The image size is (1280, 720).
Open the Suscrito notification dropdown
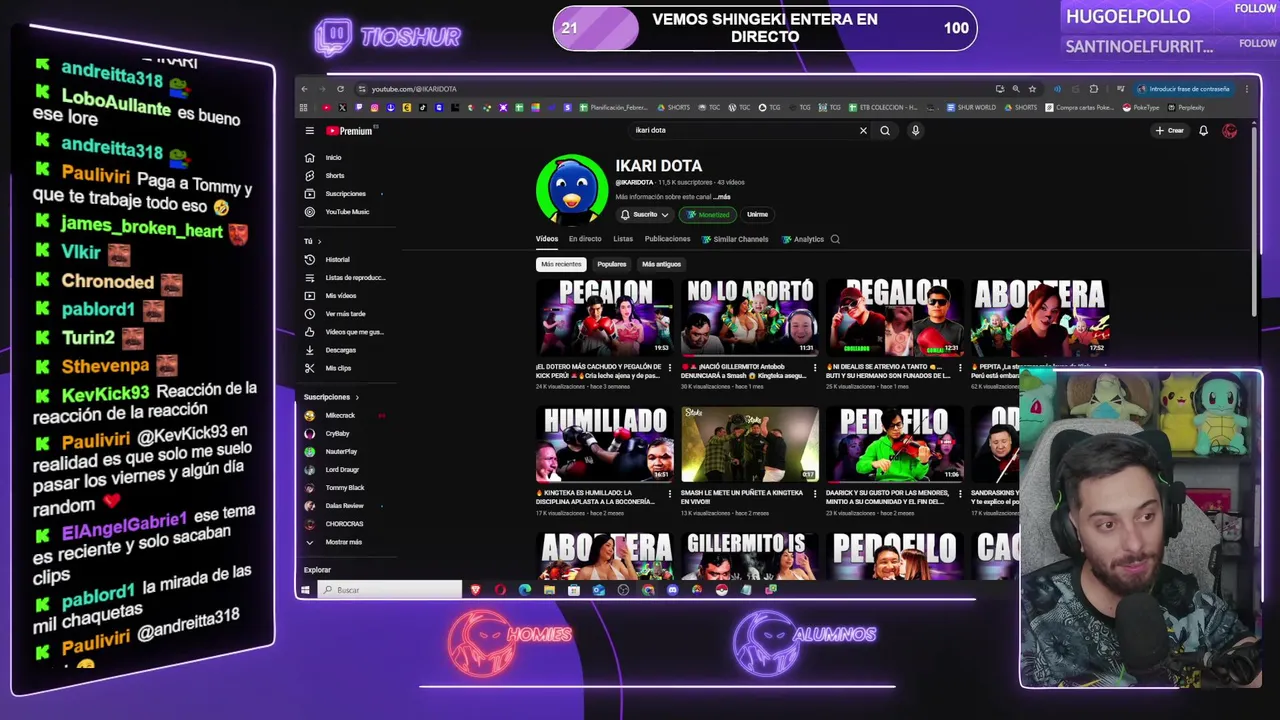click(x=644, y=215)
